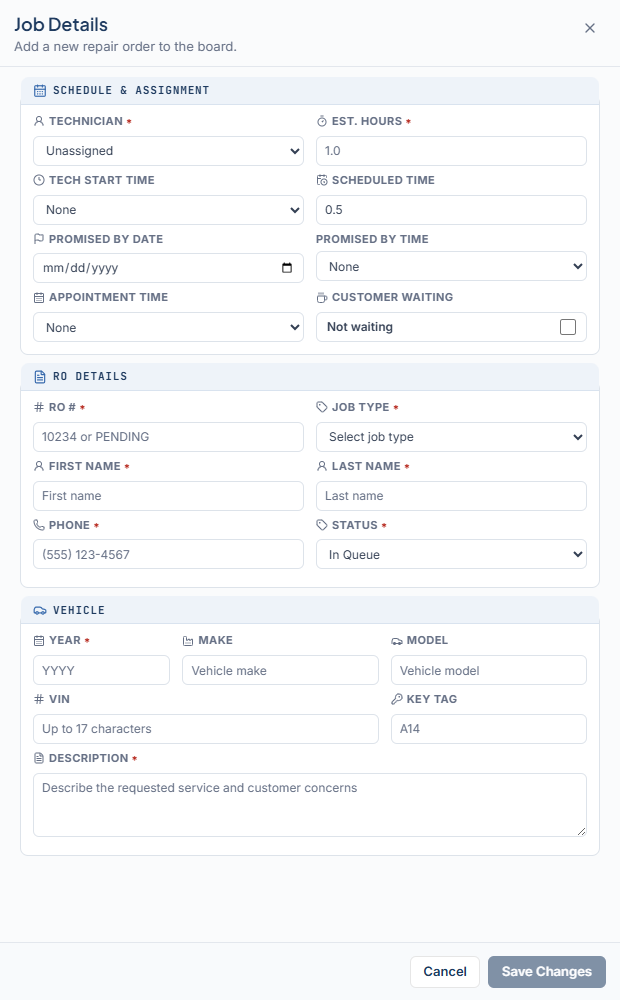This screenshot has height=1000, width=620.
Task: Click the factory icon beside Make
Action: click(x=188, y=640)
